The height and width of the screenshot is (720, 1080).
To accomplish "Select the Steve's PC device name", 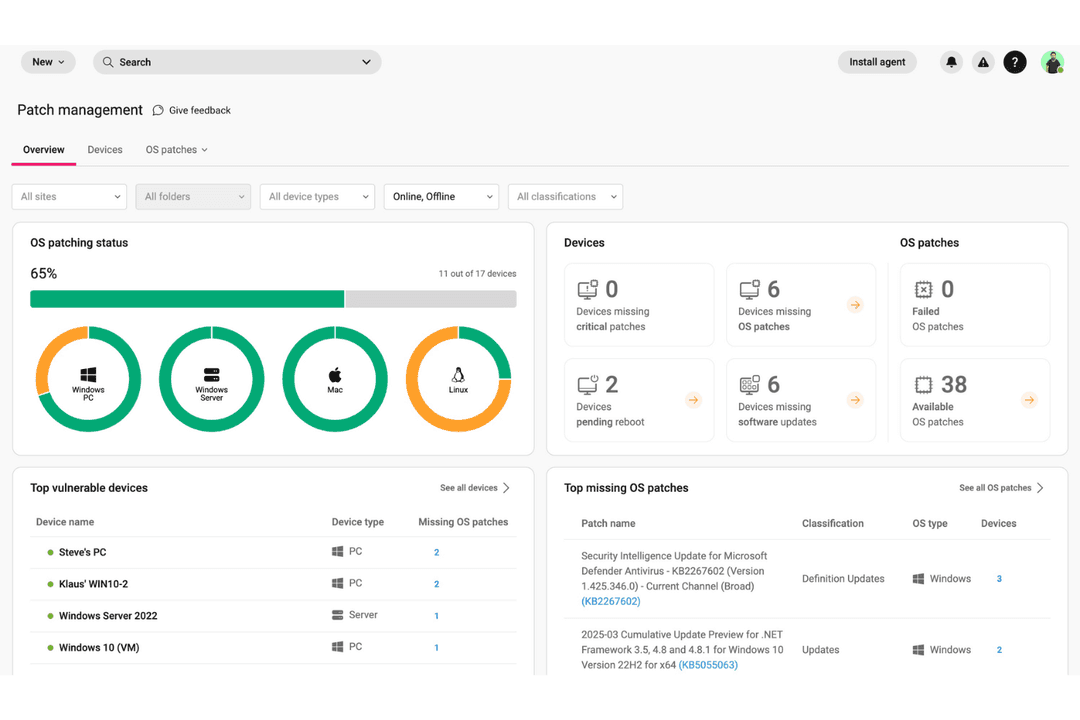I will click(83, 552).
